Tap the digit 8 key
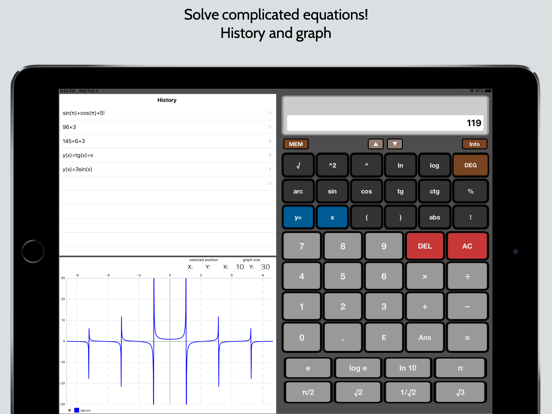The image size is (552, 414). tap(343, 246)
